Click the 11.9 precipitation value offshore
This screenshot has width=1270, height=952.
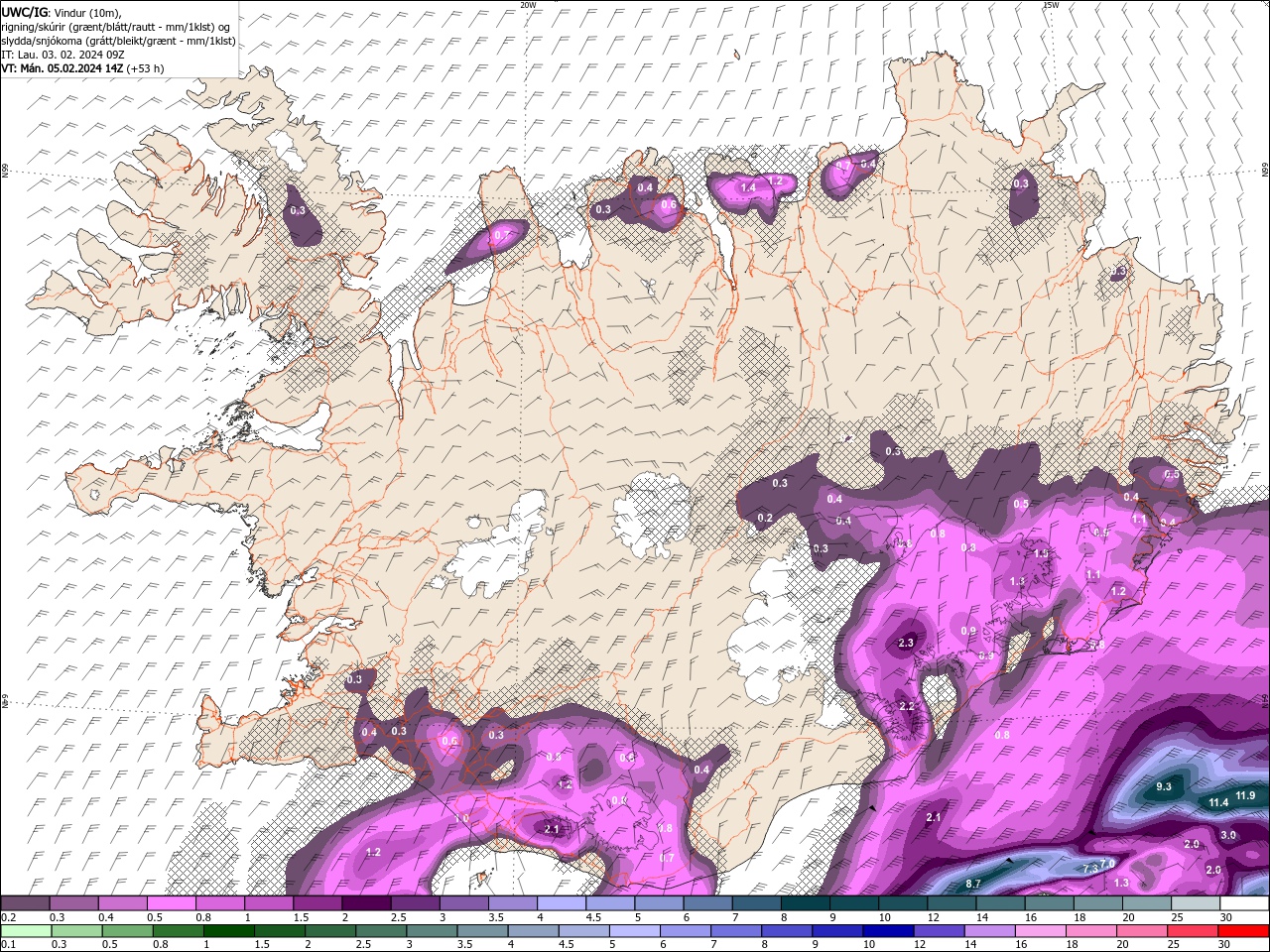click(1246, 795)
